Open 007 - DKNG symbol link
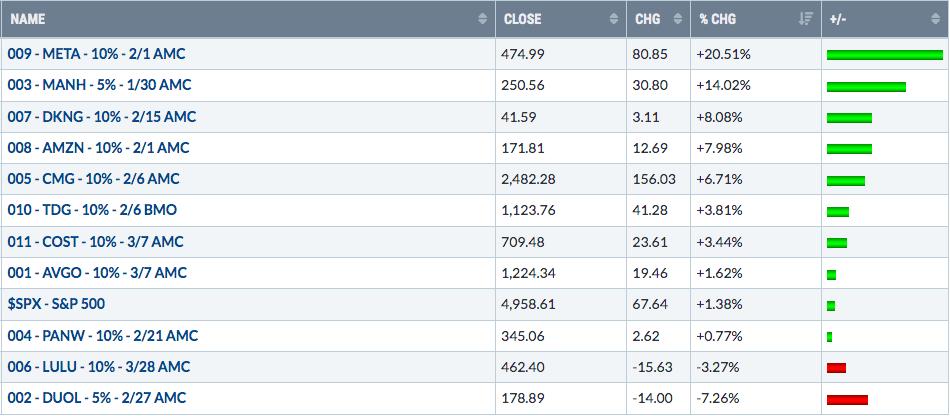The width and height of the screenshot is (950, 416). pos(102,116)
